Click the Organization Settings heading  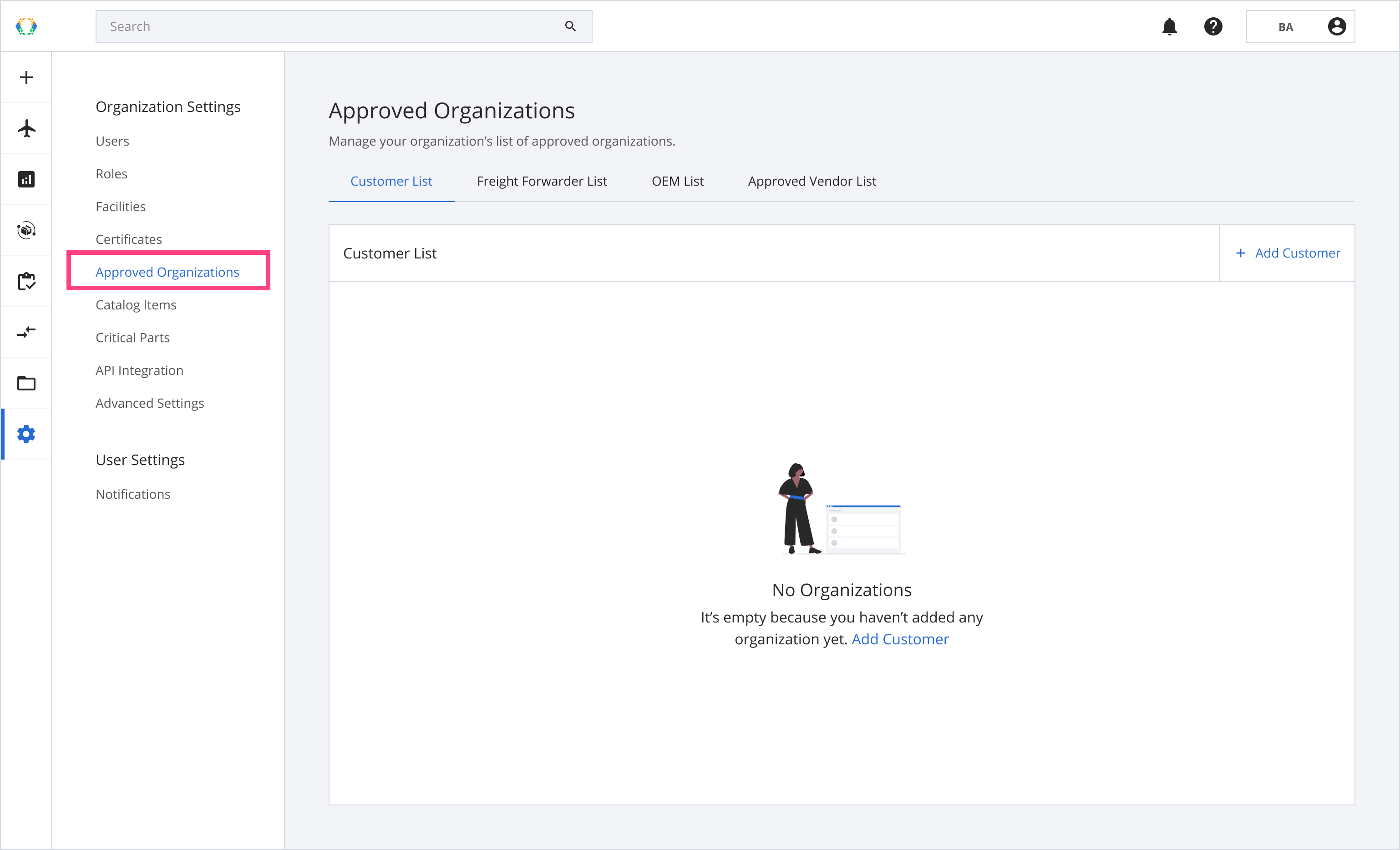168,107
